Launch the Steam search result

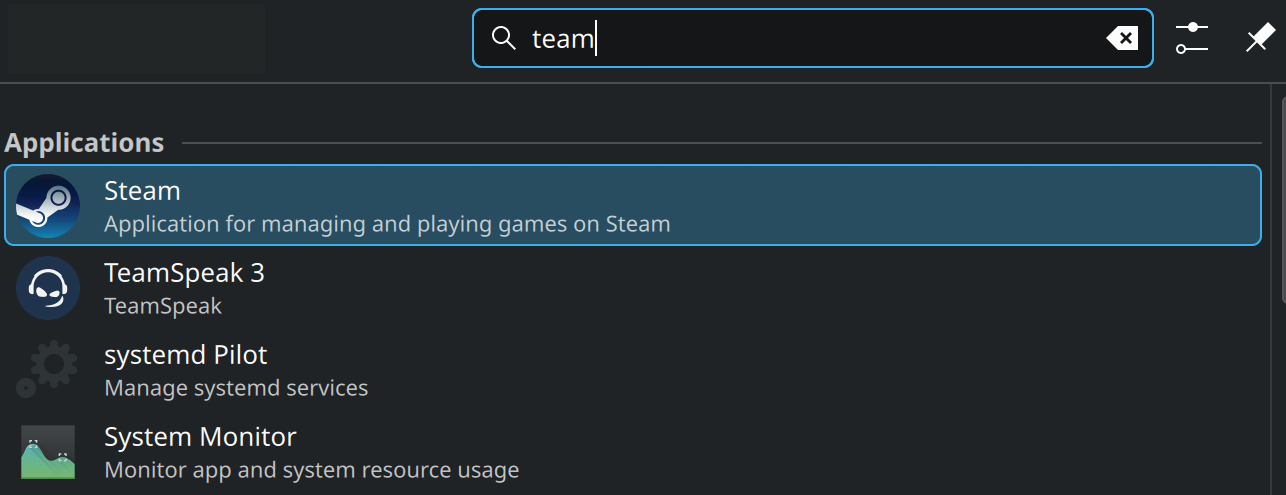(142, 190)
